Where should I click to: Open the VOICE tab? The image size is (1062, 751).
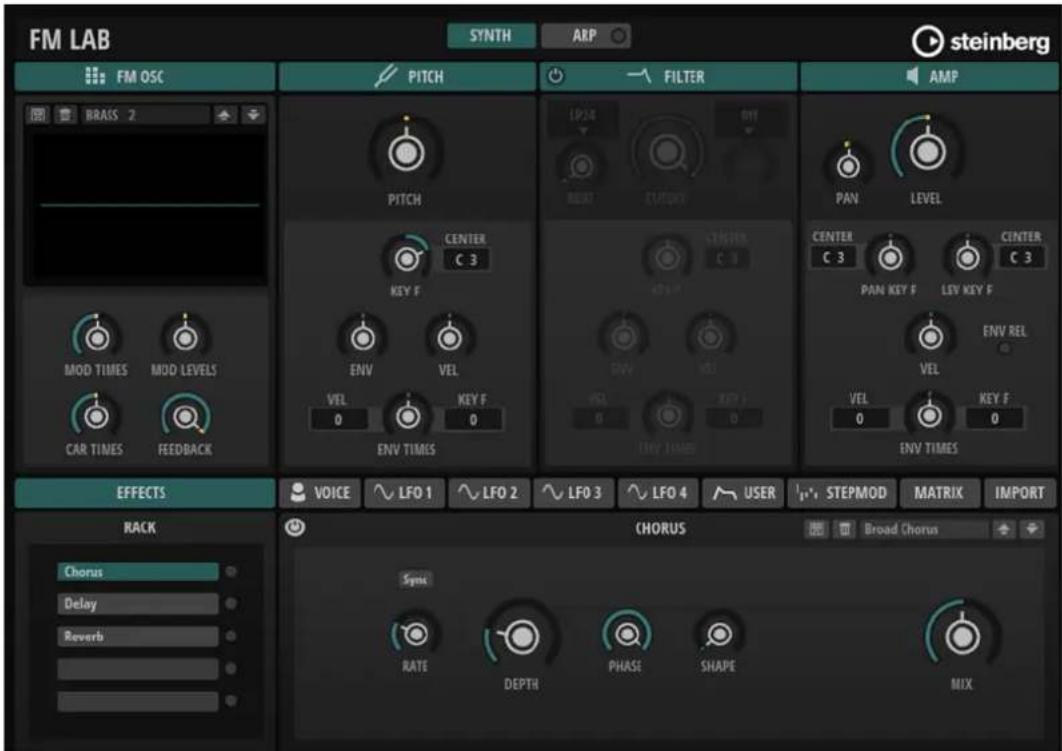click(x=320, y=492)
